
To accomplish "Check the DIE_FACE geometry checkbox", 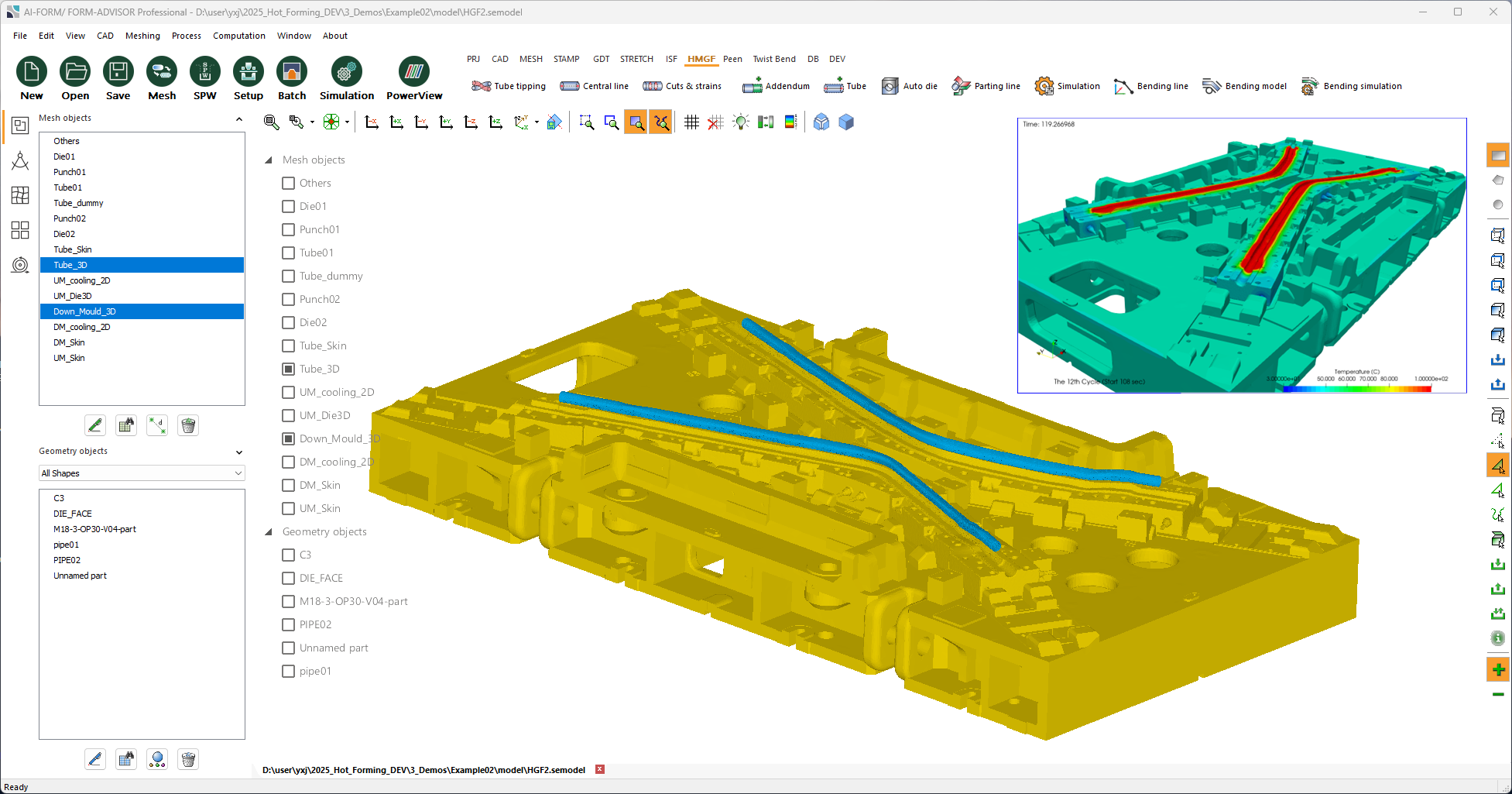I will point(289,578).
